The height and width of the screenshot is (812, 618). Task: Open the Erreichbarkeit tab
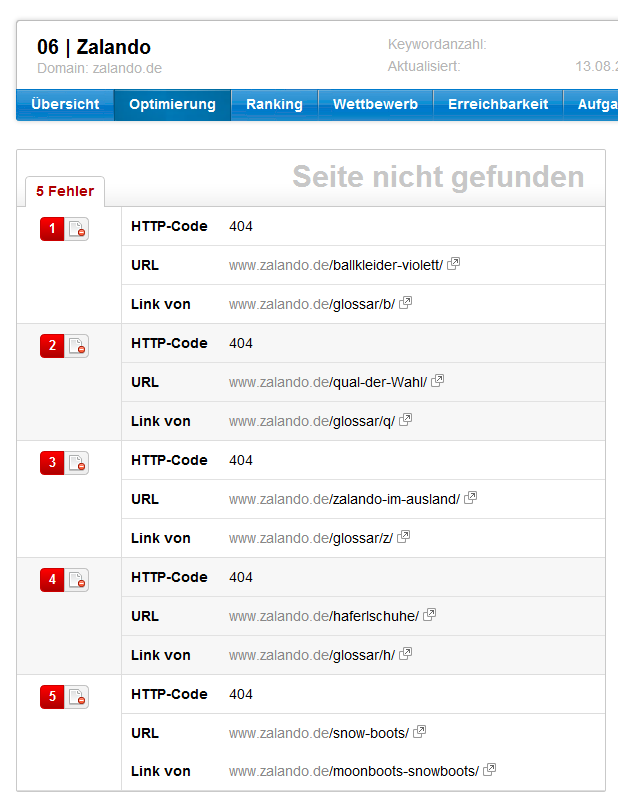[x=498, y=104]
